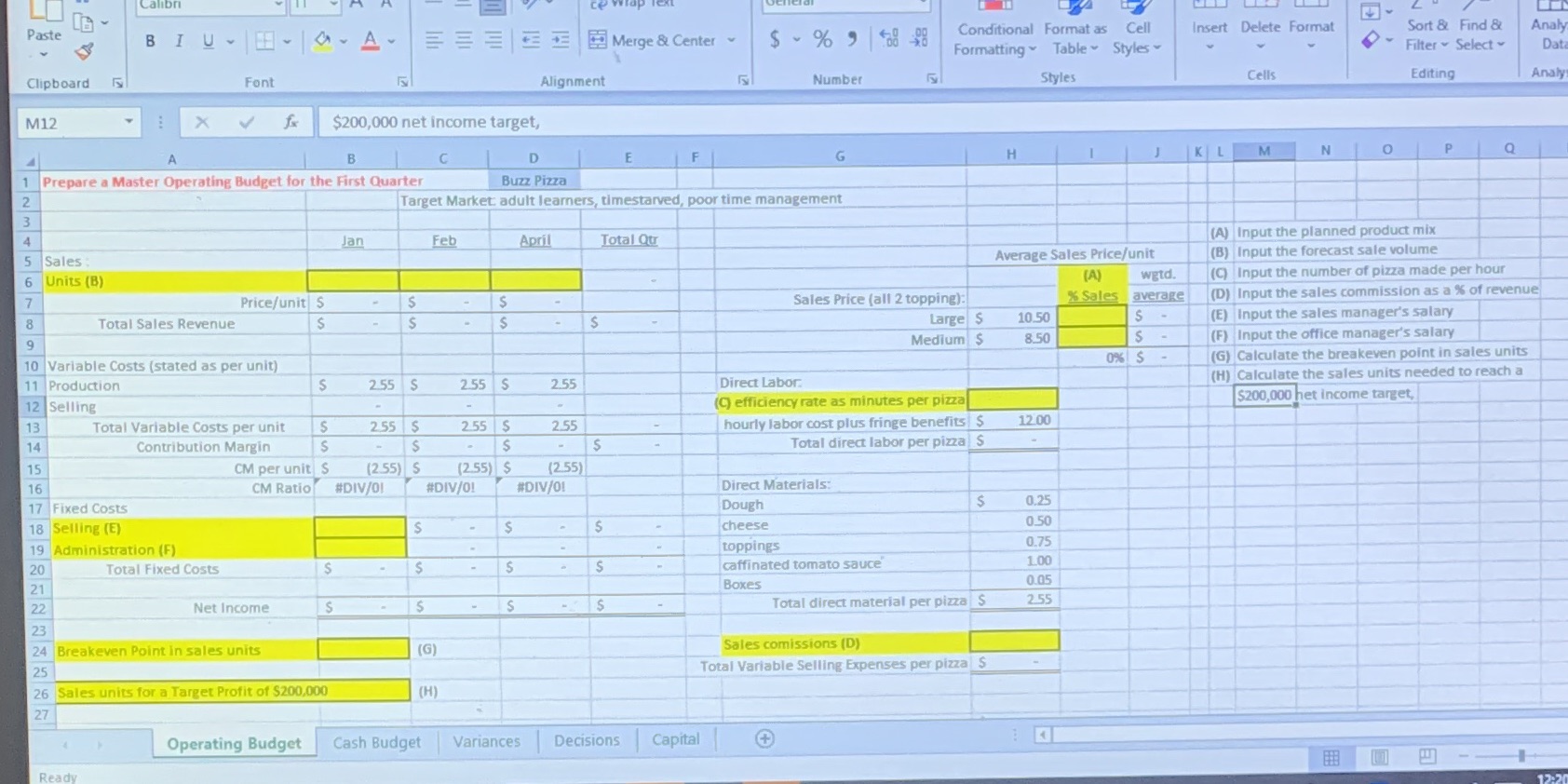Decrease decimal places
The image size is (1568, 784).
919,38
